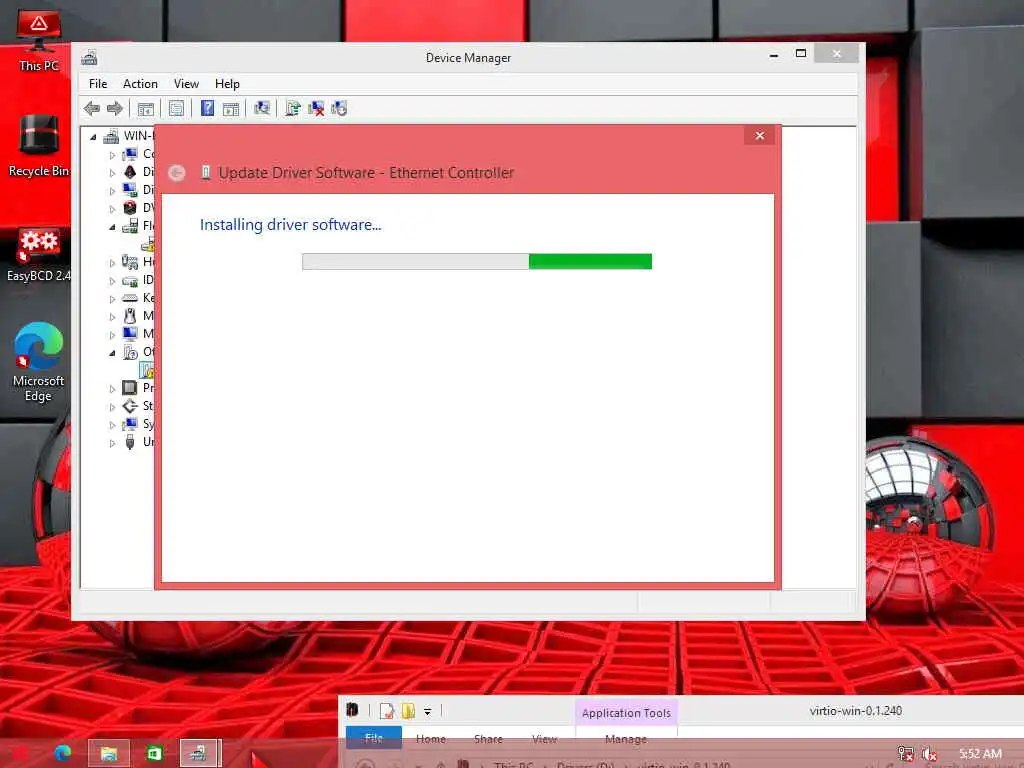
Task: Open the View menu in Device Manager
Action: click(186, 84)
